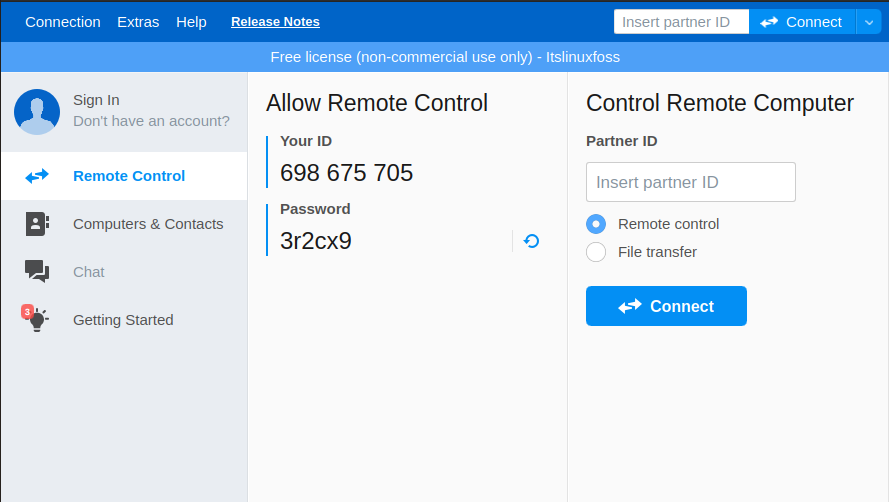Click the red notification badge showing 3

click(27, 311)
